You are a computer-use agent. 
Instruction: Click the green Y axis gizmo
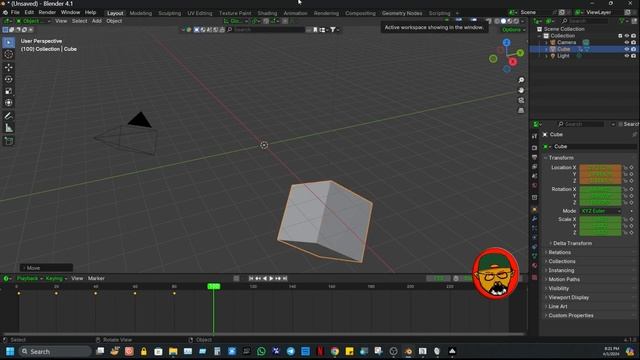coord(520,53)
